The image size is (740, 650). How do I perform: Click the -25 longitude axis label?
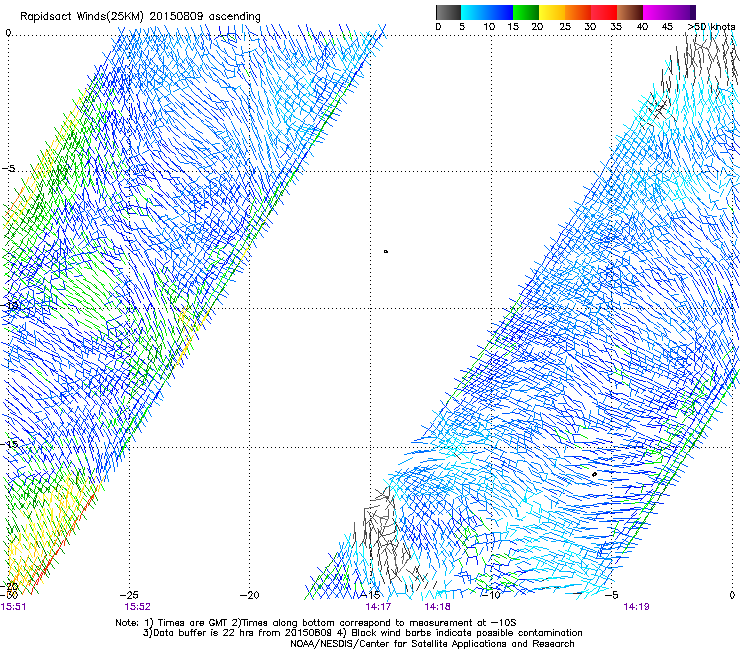(x=129, y=595)
